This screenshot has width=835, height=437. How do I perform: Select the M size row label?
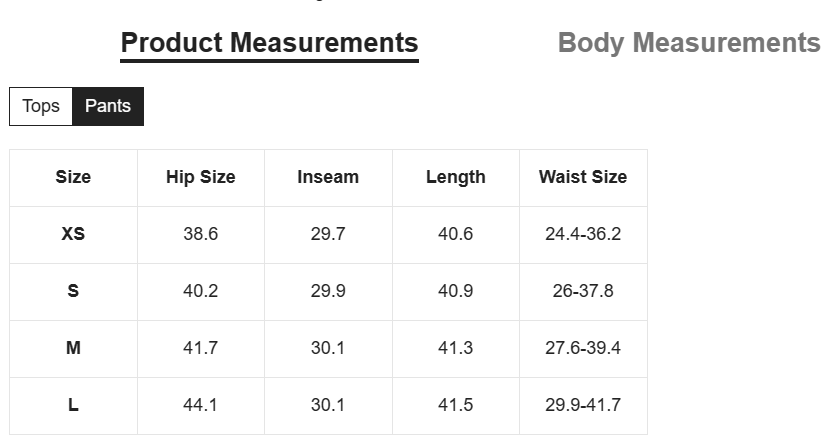coord(73,348)
